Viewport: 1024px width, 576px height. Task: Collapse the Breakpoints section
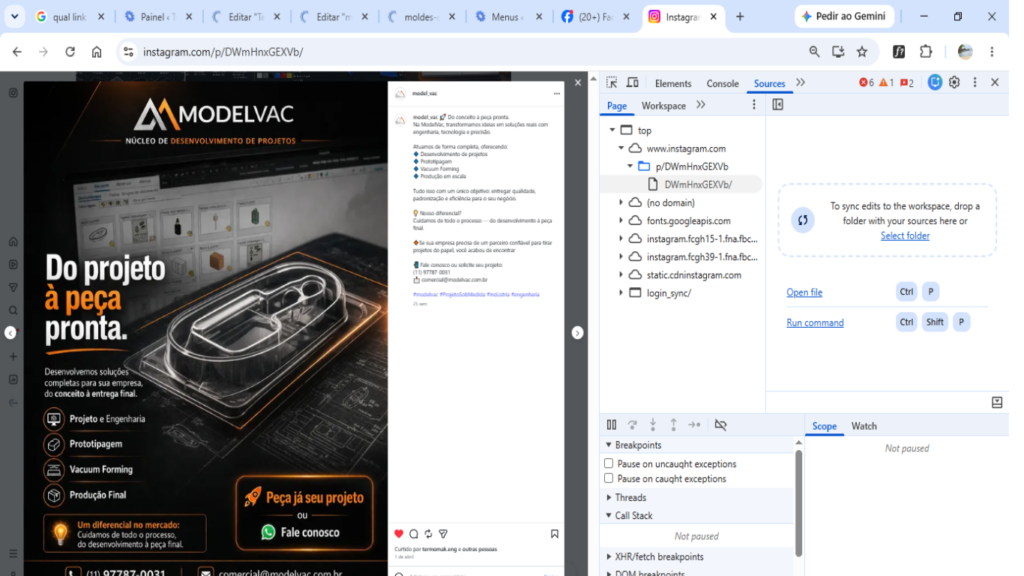609,445
